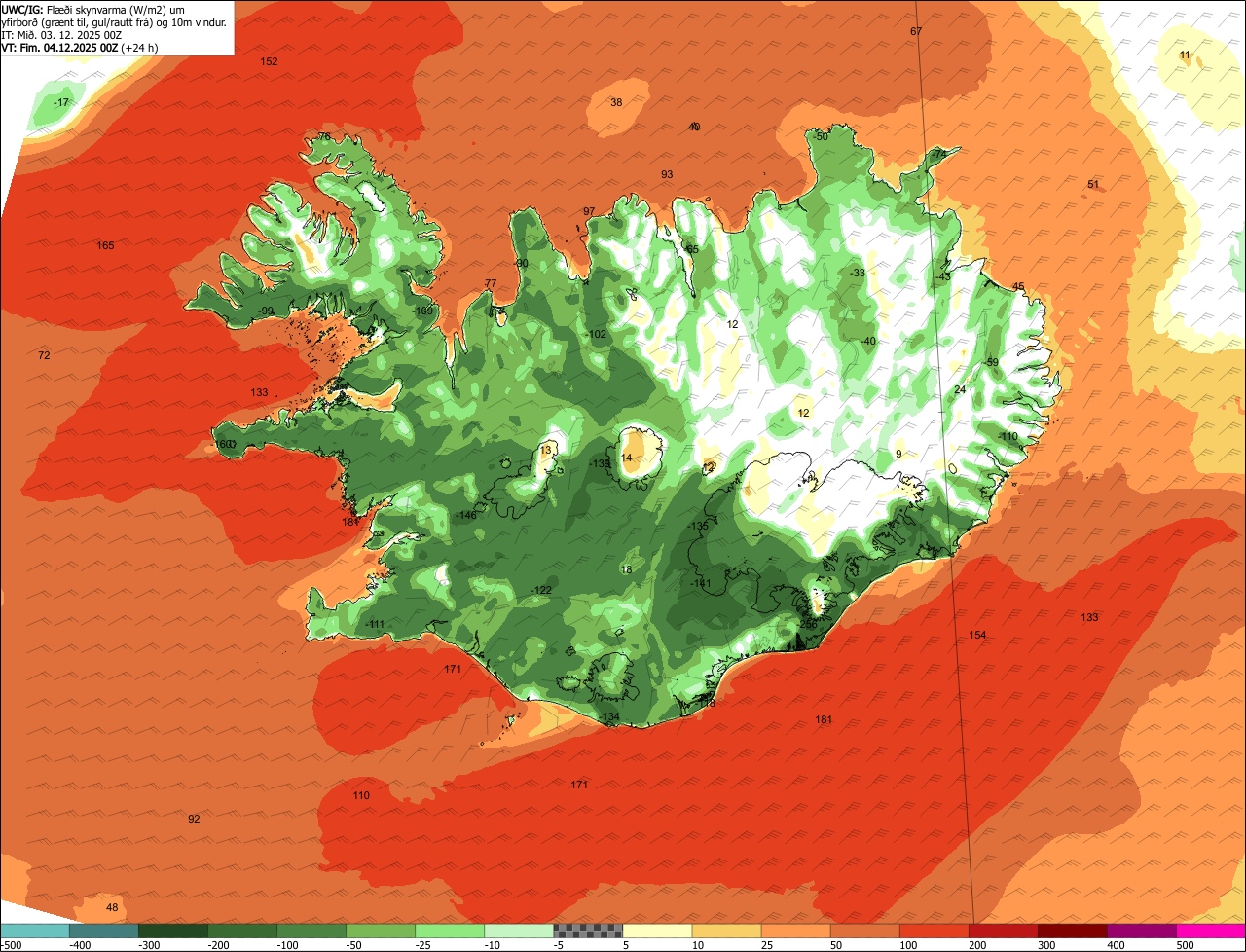Click the map value 65
Viewport: 1246px width, 952px height.
click(x=692, y=249)
